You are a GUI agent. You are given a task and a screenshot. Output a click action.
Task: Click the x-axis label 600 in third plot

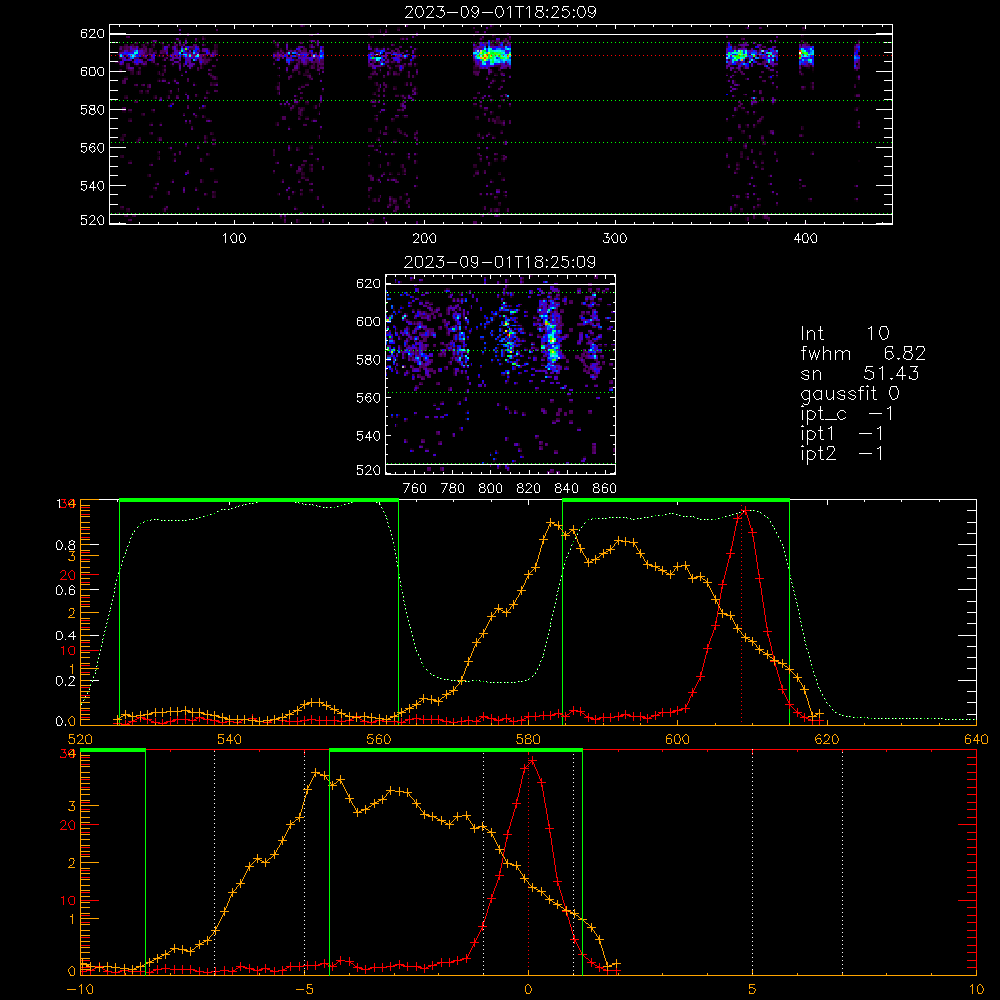677,739
